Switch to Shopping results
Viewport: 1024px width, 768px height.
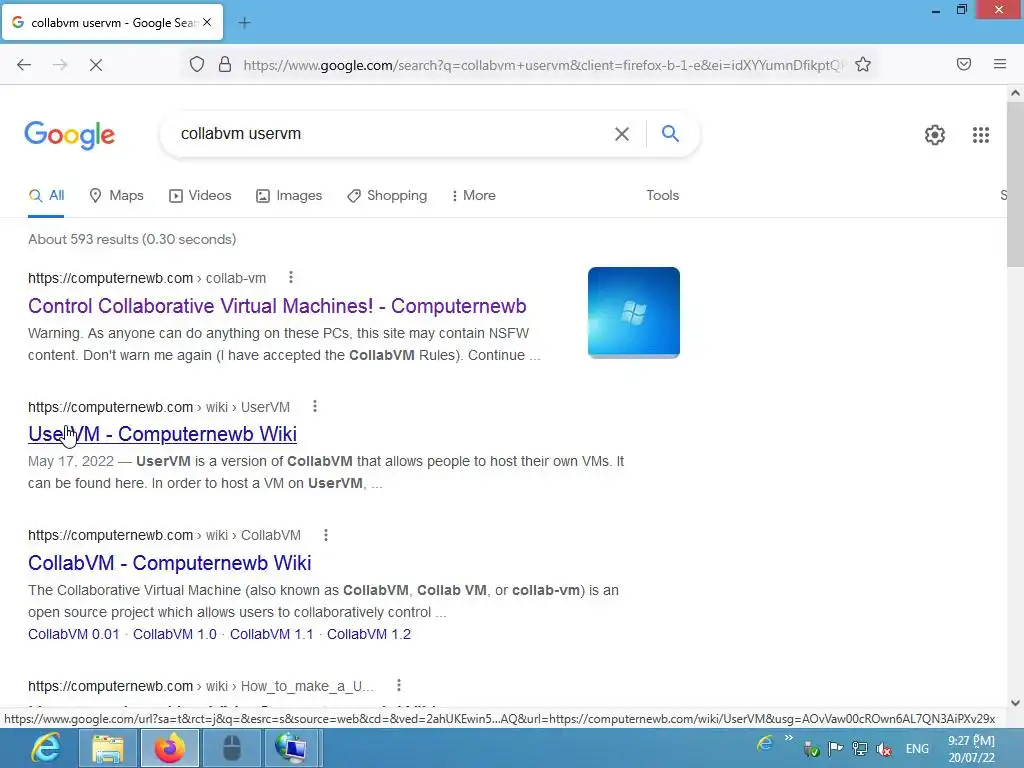(387, 195)
